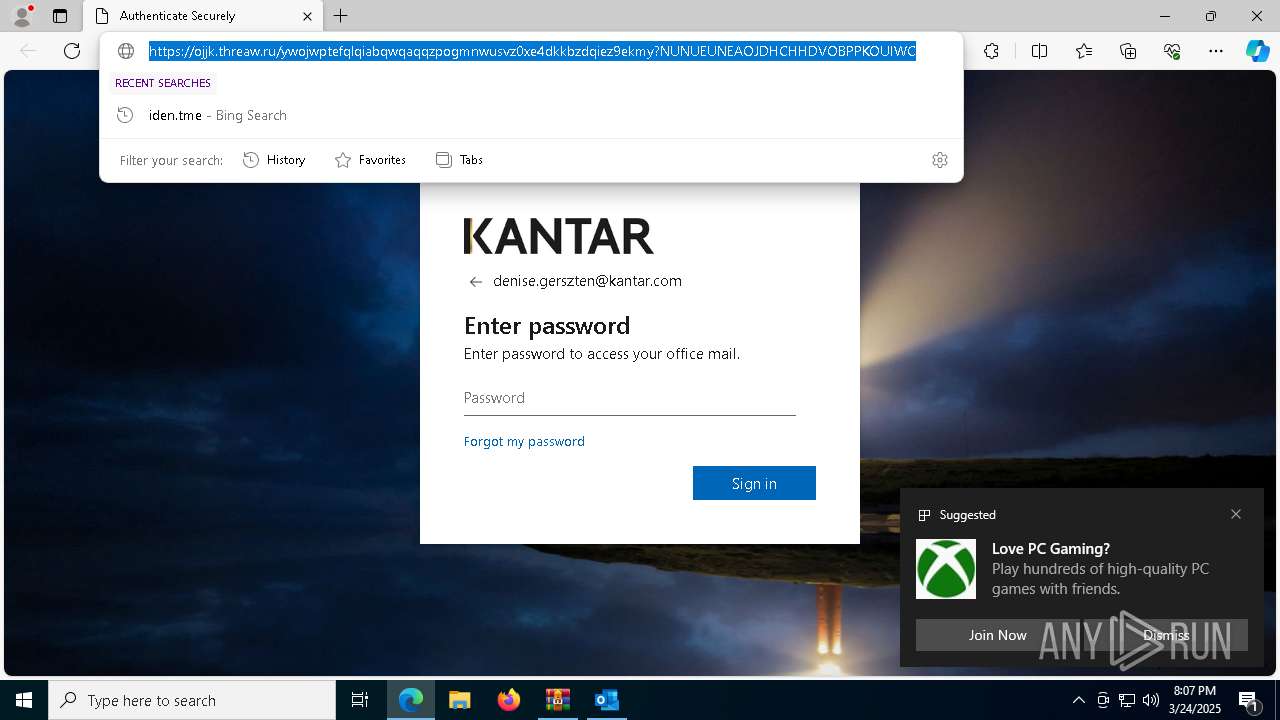Open the Favorites star icon
The image size is (1280, 720).
click(x=1084, y=51)
